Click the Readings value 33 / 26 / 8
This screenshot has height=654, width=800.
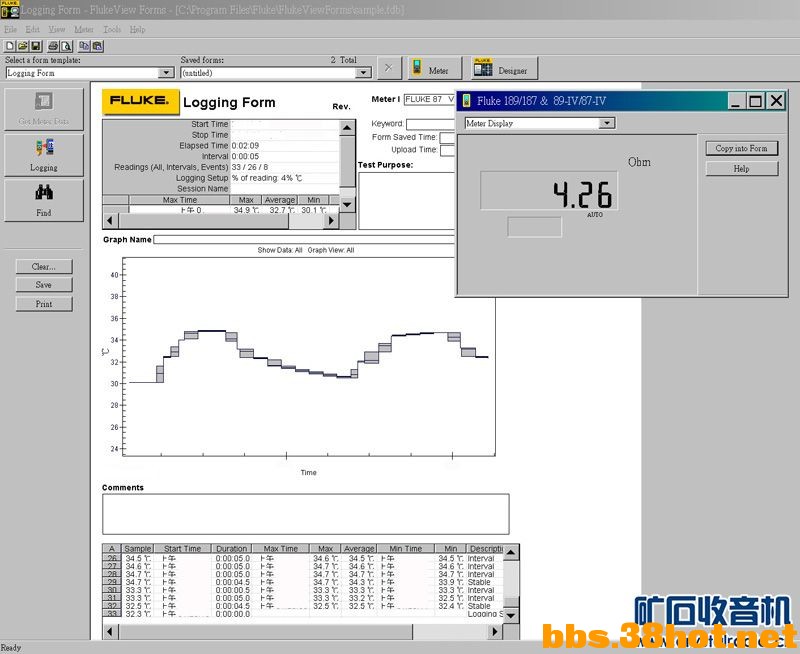click(x=250, y=167)
